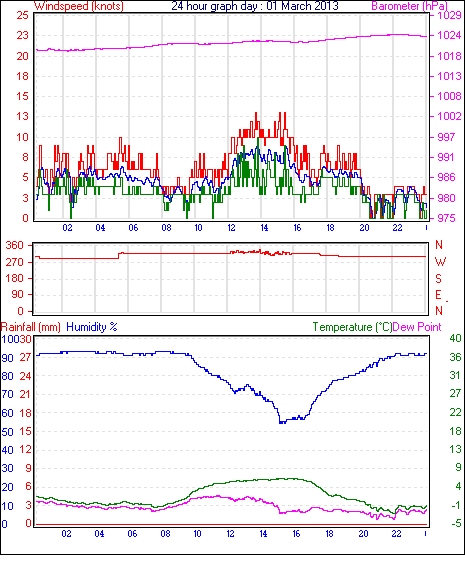The height and width of the screenshot is (563, 465).
Task: Click the 360 degree wind direction label
Action: (x=14, y=246)
